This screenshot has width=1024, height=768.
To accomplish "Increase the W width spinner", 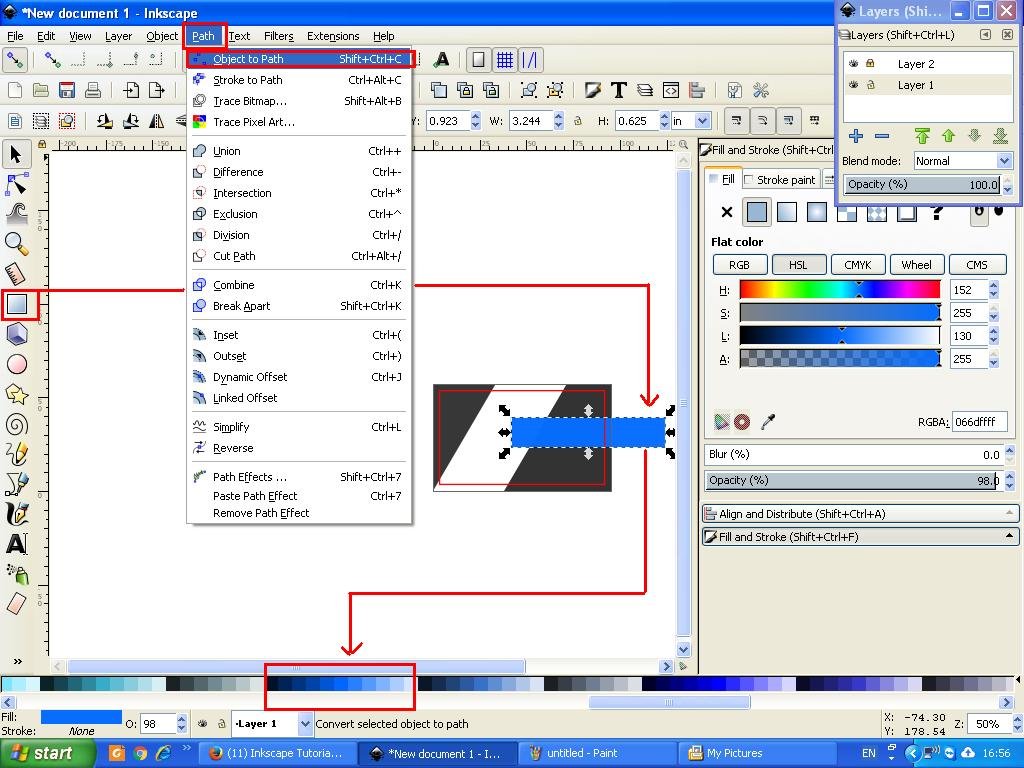I will click(x=558, y=116).
